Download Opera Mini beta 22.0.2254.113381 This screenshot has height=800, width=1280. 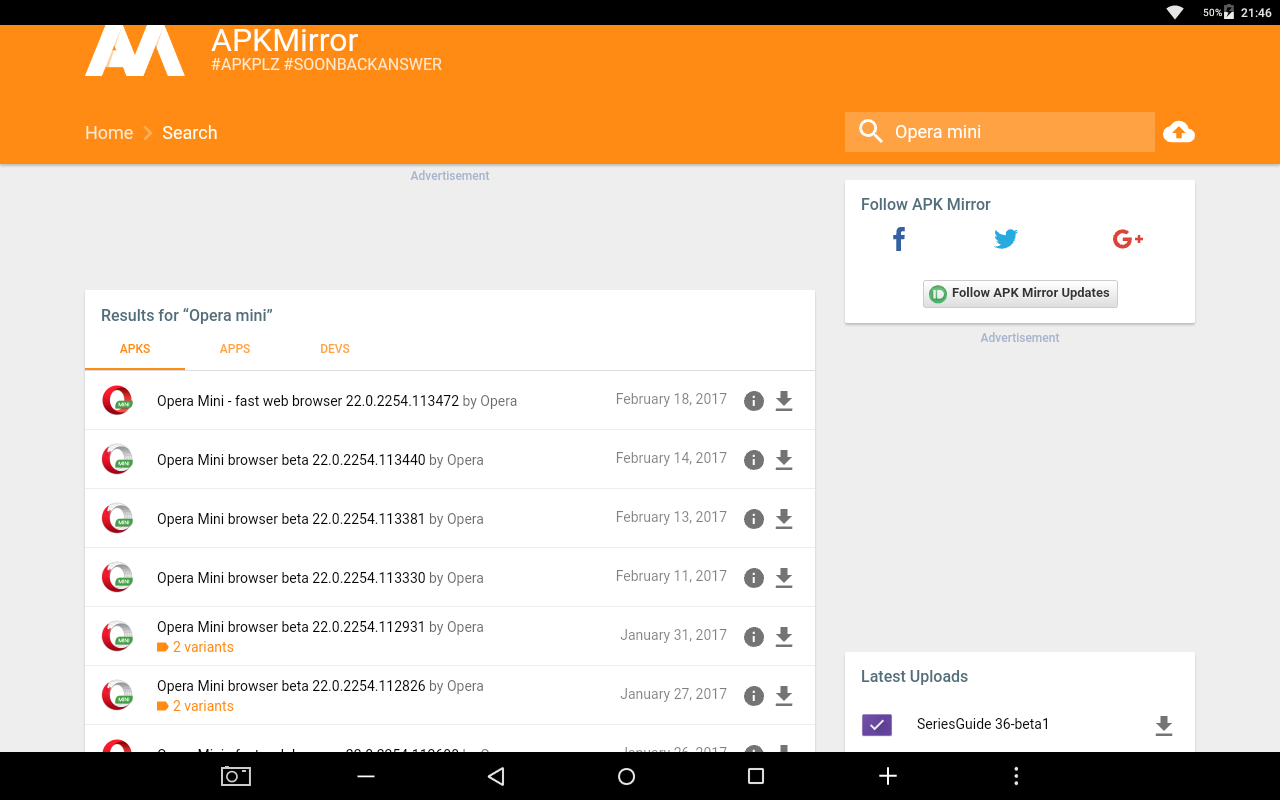(784, 519)
